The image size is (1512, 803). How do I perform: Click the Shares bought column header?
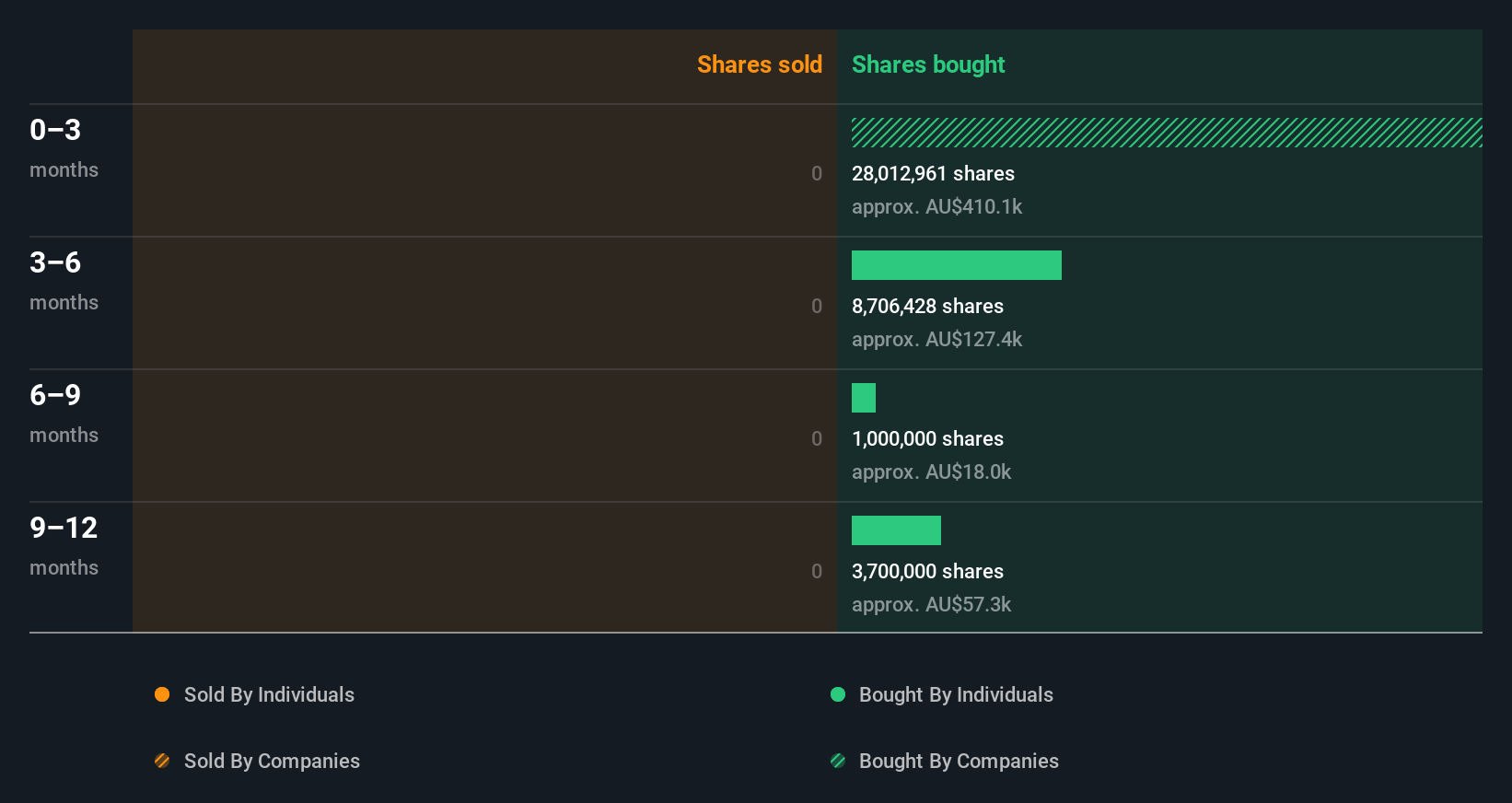tap(928, 64)
